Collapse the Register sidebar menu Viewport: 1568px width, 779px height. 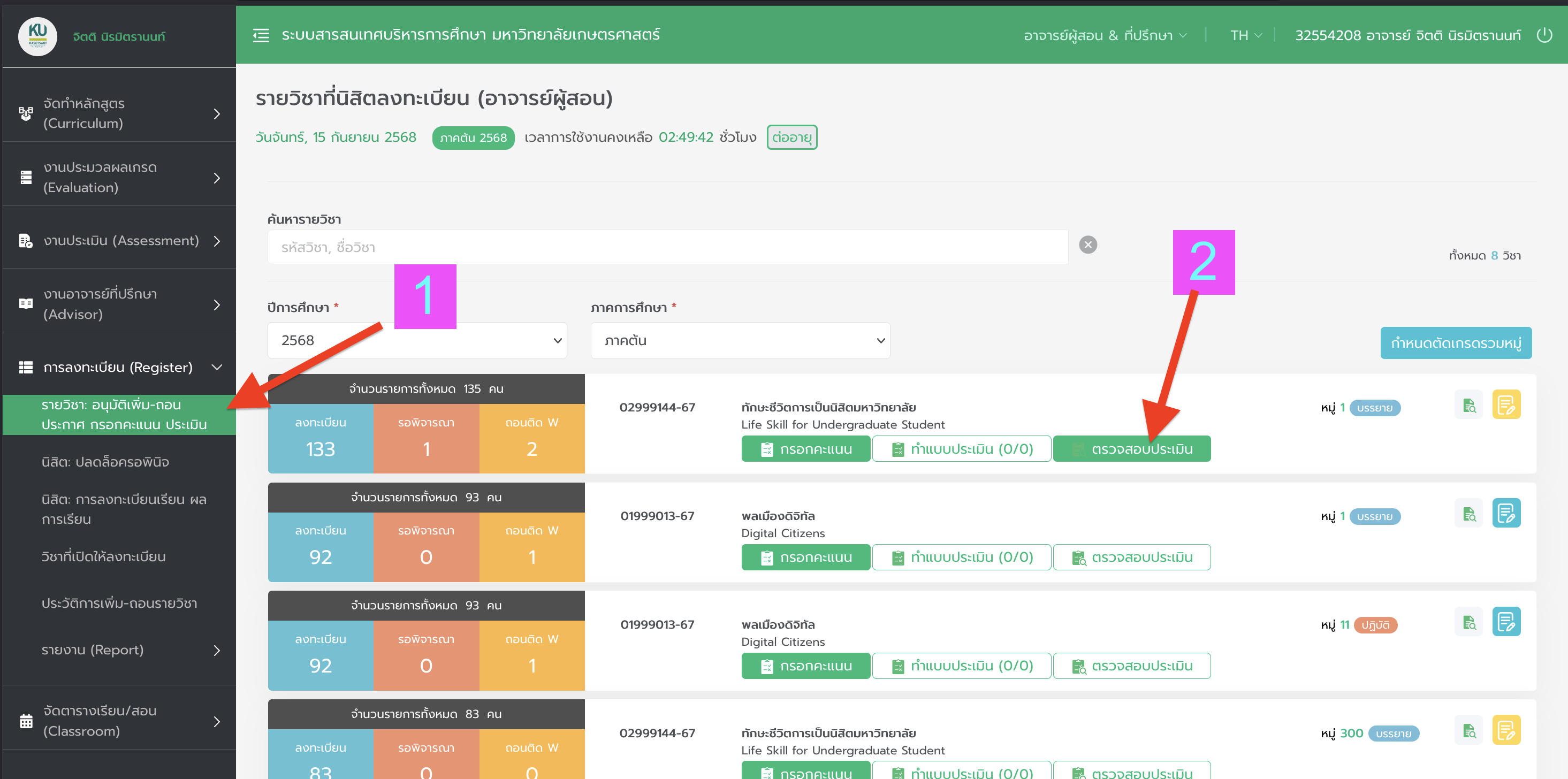tap(119, 367)
